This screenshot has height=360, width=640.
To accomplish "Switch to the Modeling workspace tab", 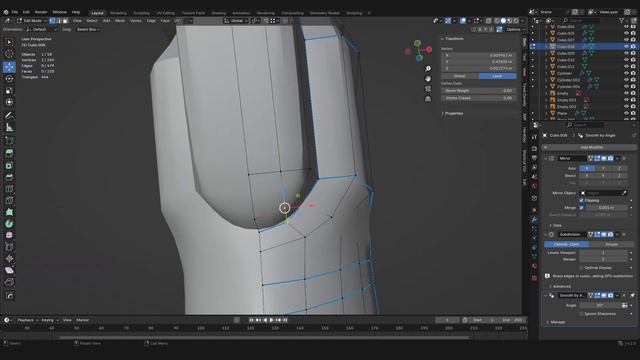I will [x=118, y=13].
